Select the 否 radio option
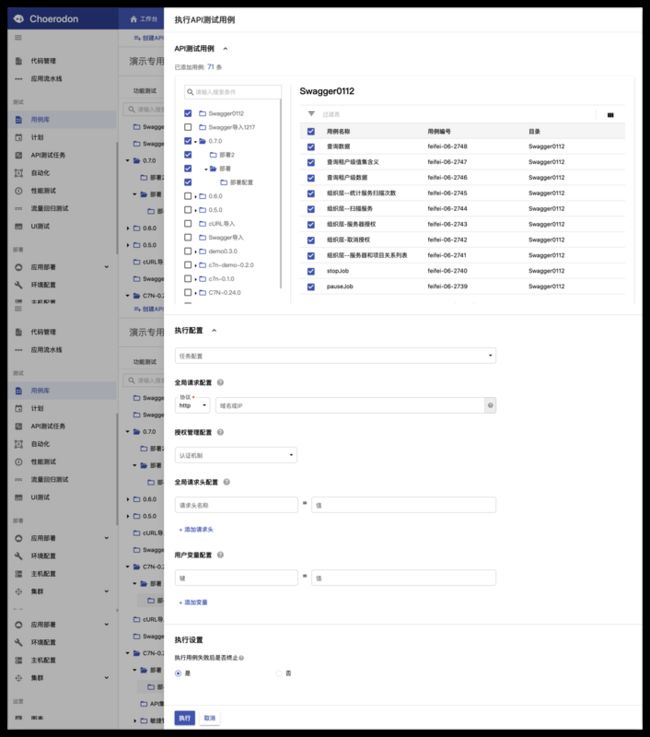The image size is (650, 737). 278,673
